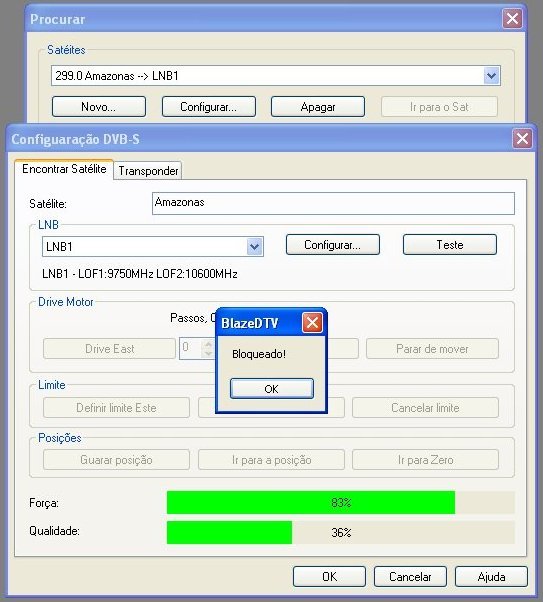
Task: Open help via Ajuda button
Action: click(x=491, y=577)
